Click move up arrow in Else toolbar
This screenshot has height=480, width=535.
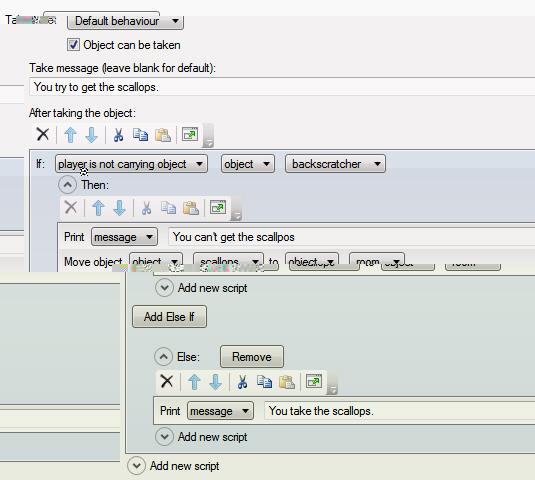click(194, 382)
